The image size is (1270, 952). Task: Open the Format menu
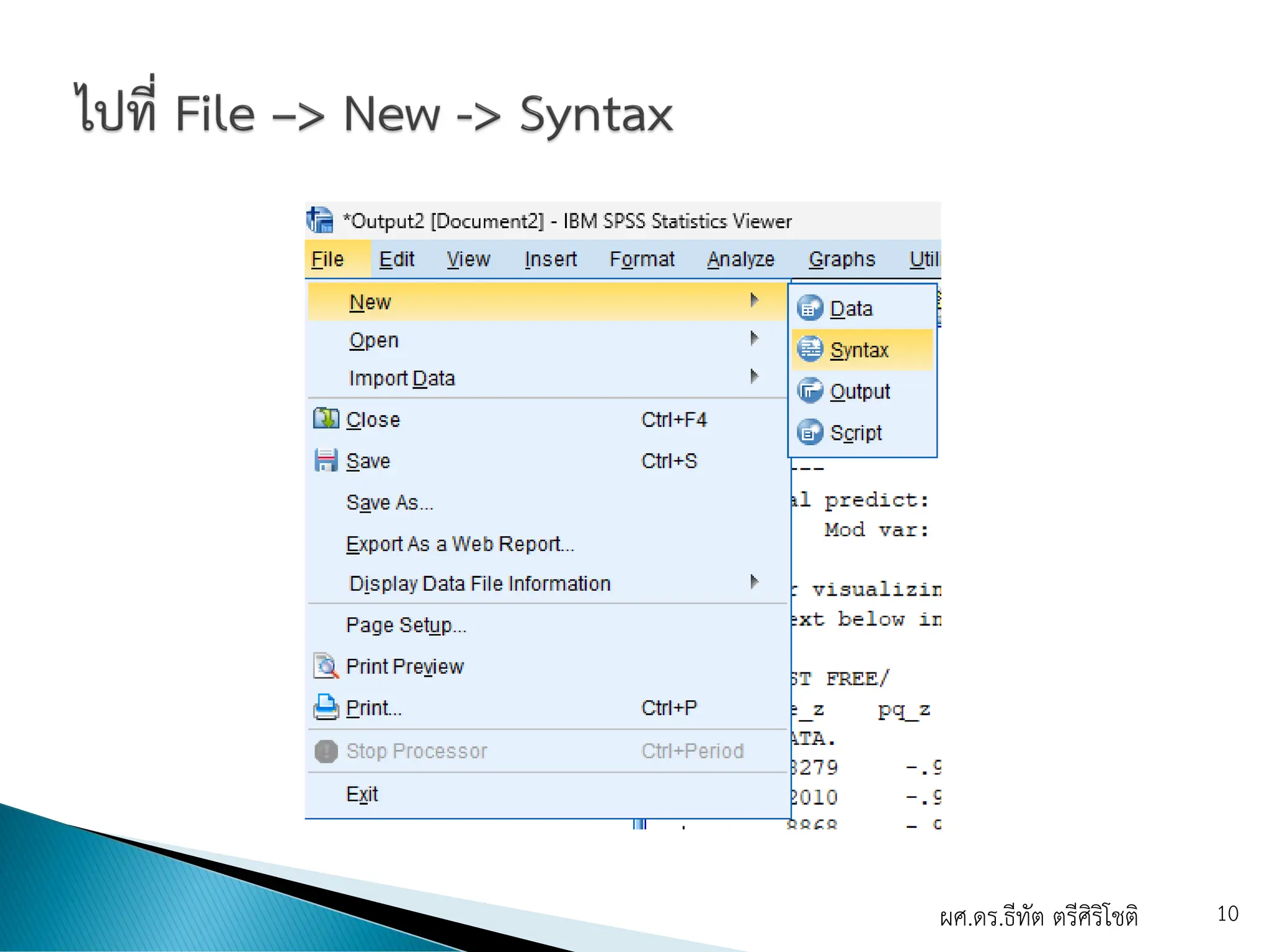(x=642, y=259)
